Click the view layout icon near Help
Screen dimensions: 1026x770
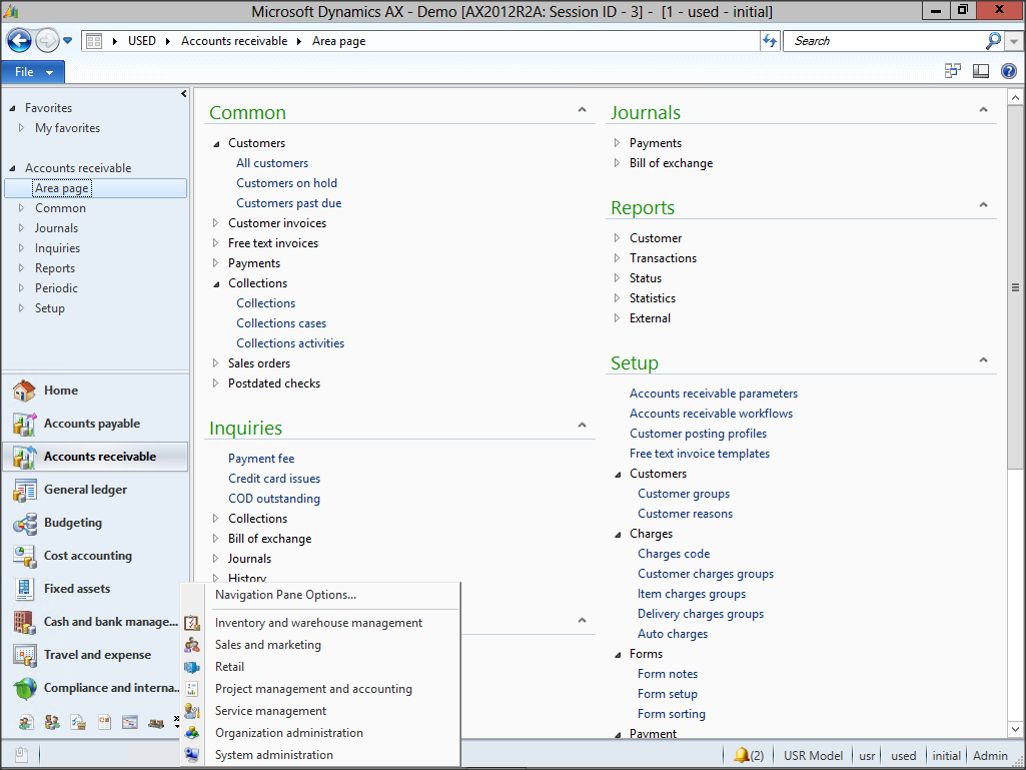[x=981, y=71]
